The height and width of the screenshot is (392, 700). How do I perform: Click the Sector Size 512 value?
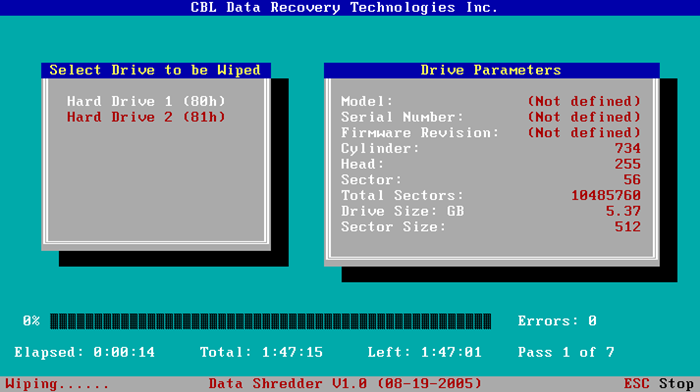click(628, 226)
